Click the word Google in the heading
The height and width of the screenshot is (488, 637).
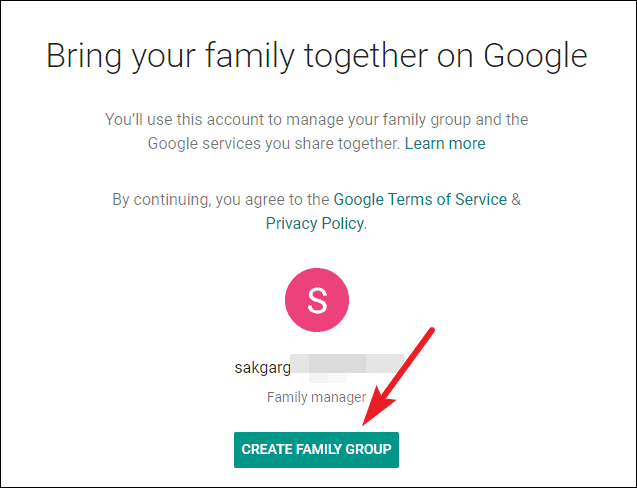coord(535,56)
